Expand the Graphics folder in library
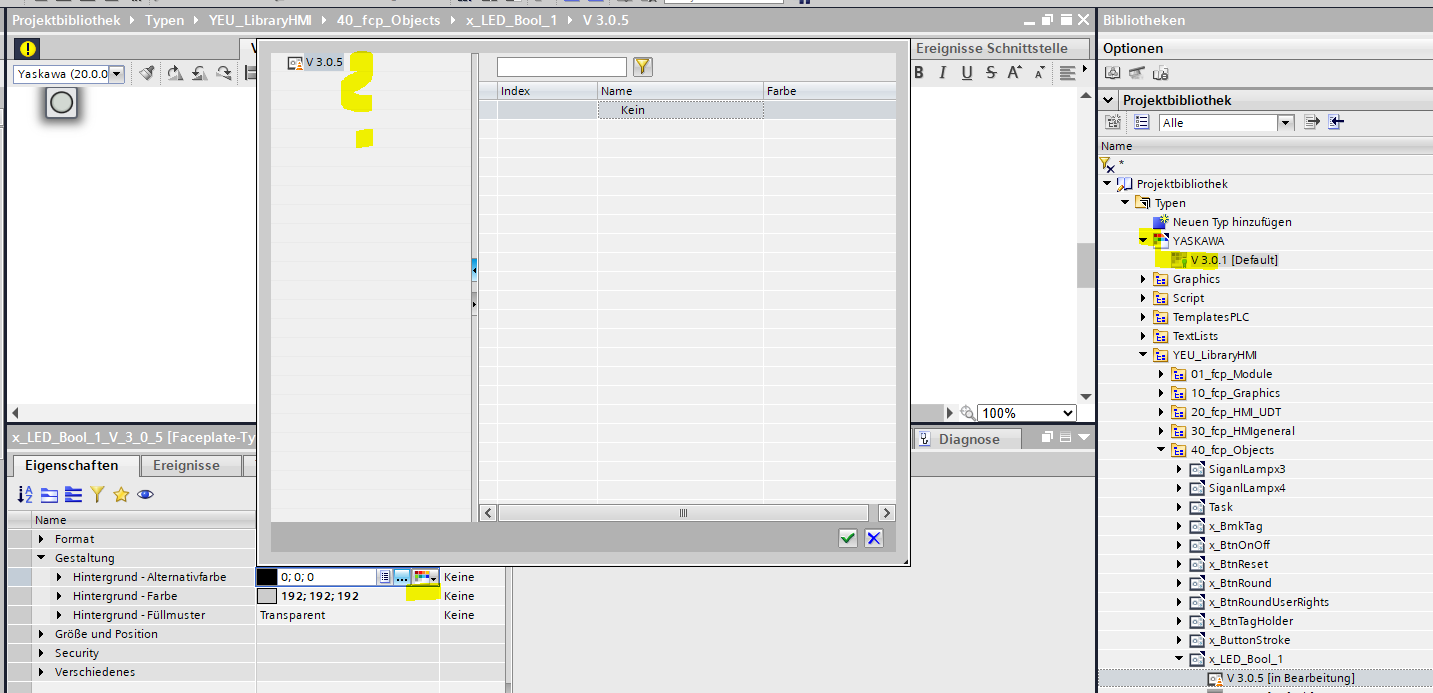1433x693 pixels. tap(1143, 279)
